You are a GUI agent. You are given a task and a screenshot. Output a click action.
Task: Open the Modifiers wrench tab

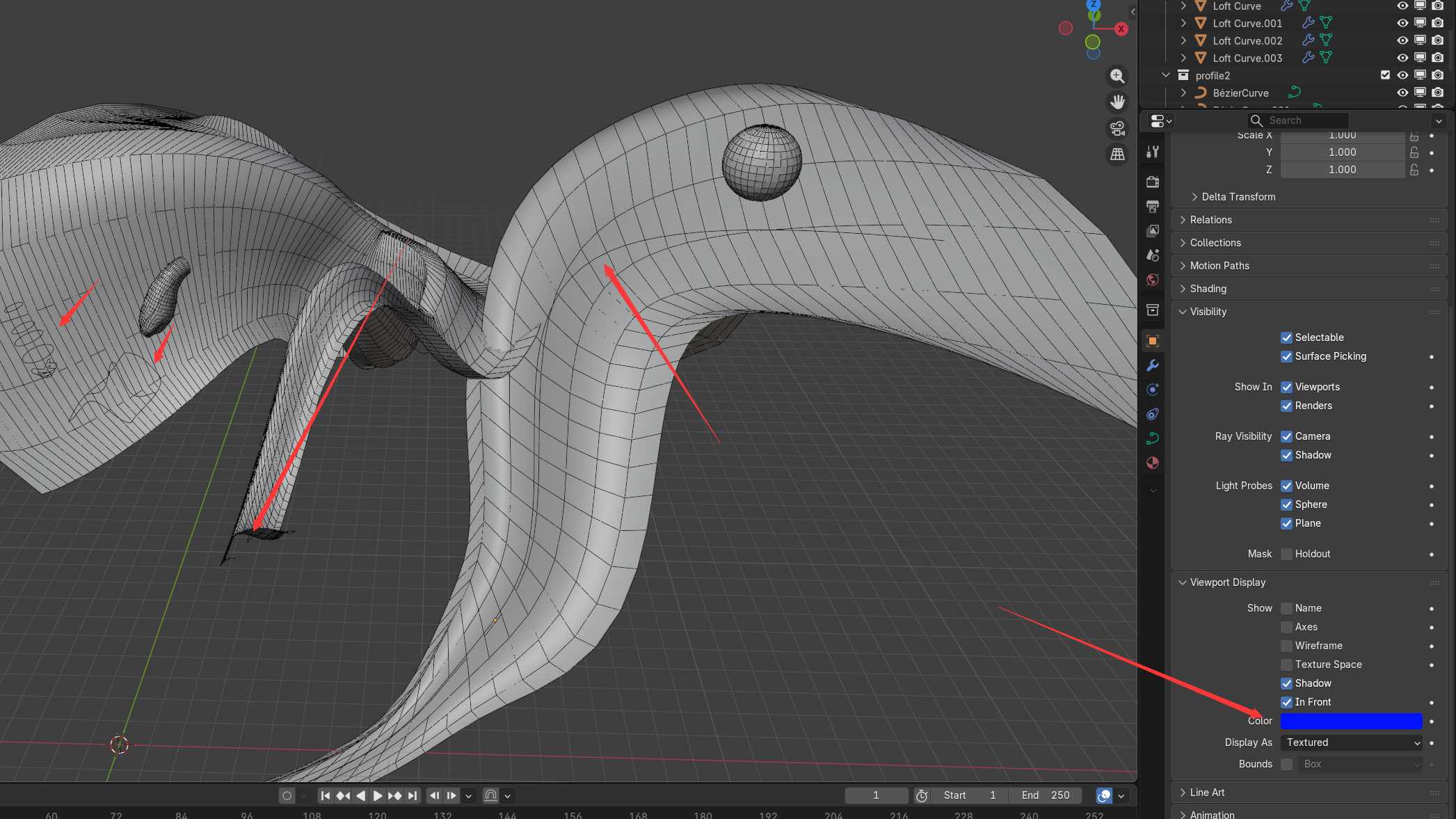(x=1153, y=365)
